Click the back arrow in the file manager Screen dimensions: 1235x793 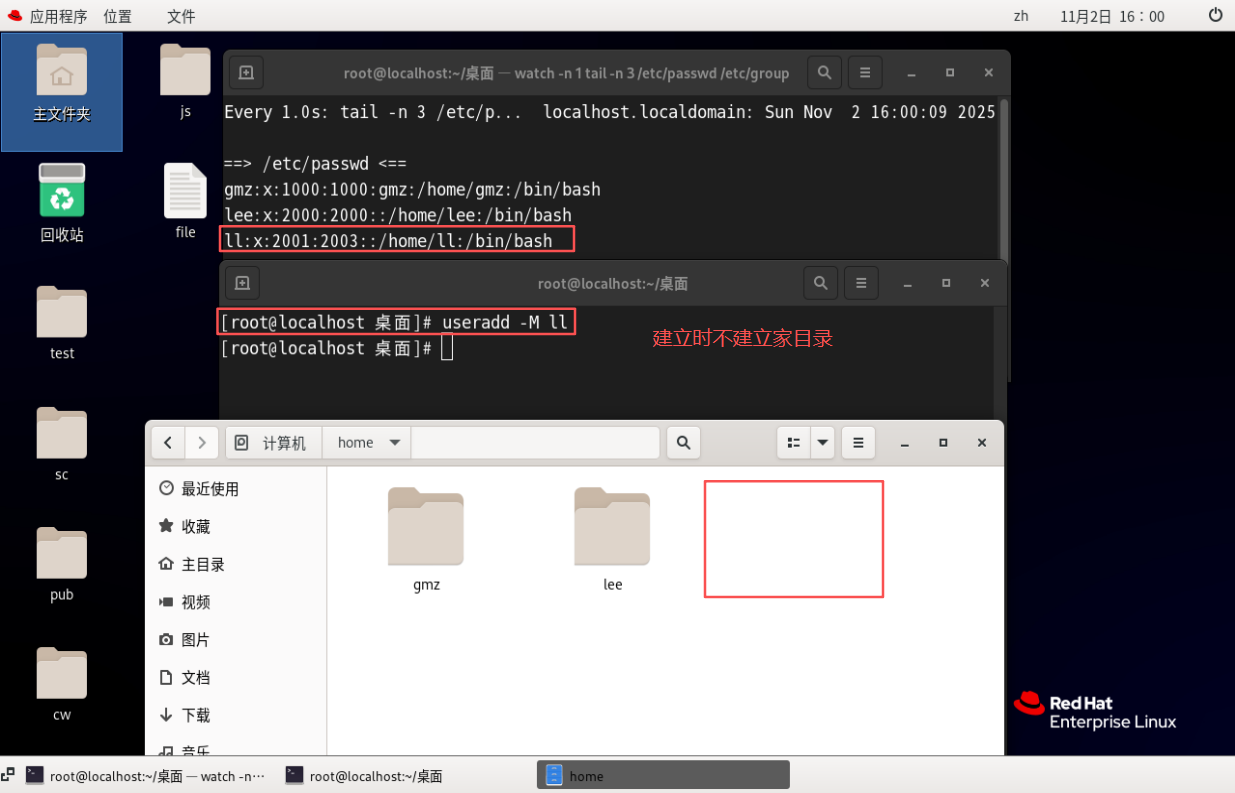[x=167, y=442]
